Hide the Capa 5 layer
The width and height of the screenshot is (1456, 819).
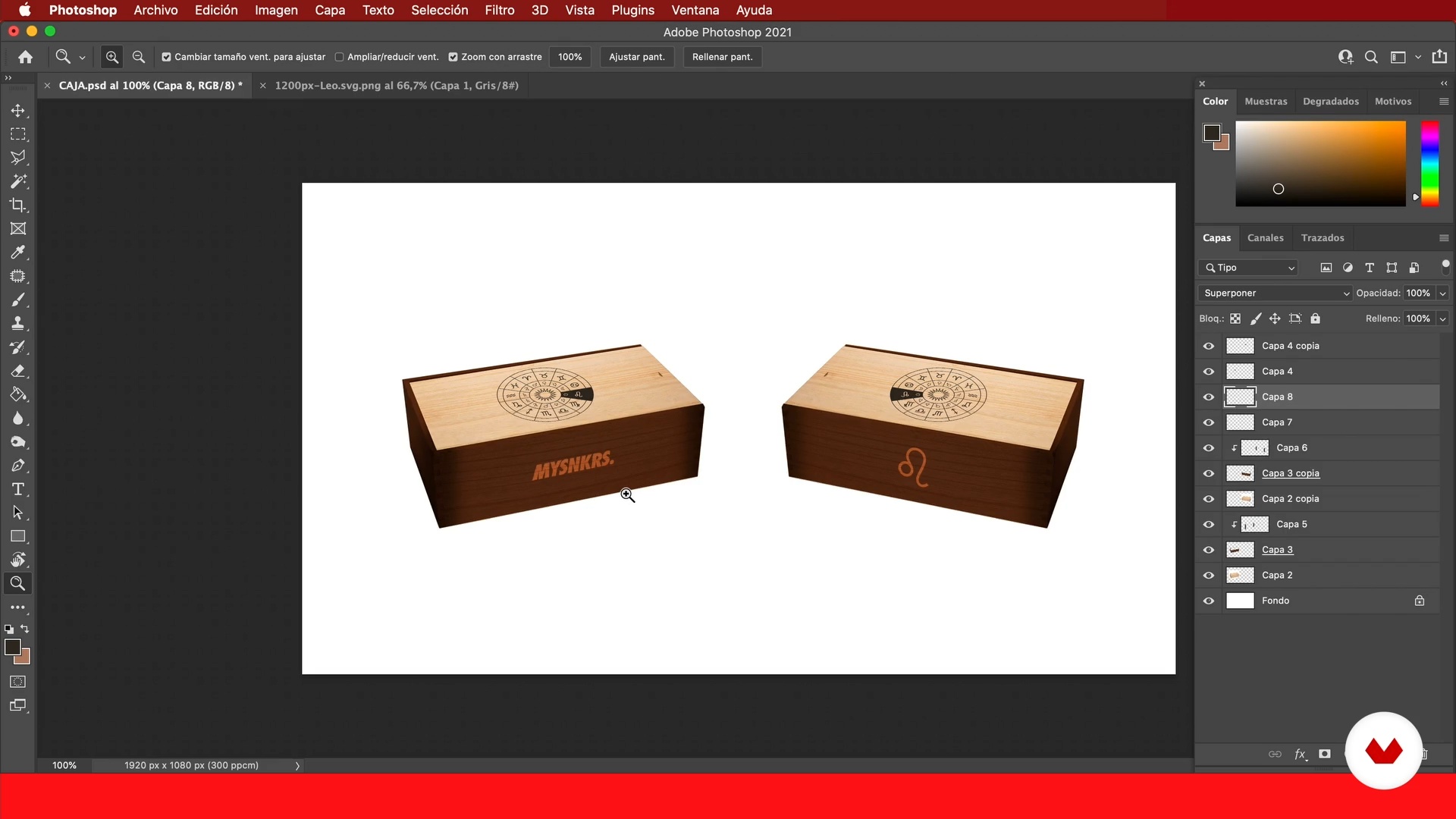click(x=1209, y=524)
